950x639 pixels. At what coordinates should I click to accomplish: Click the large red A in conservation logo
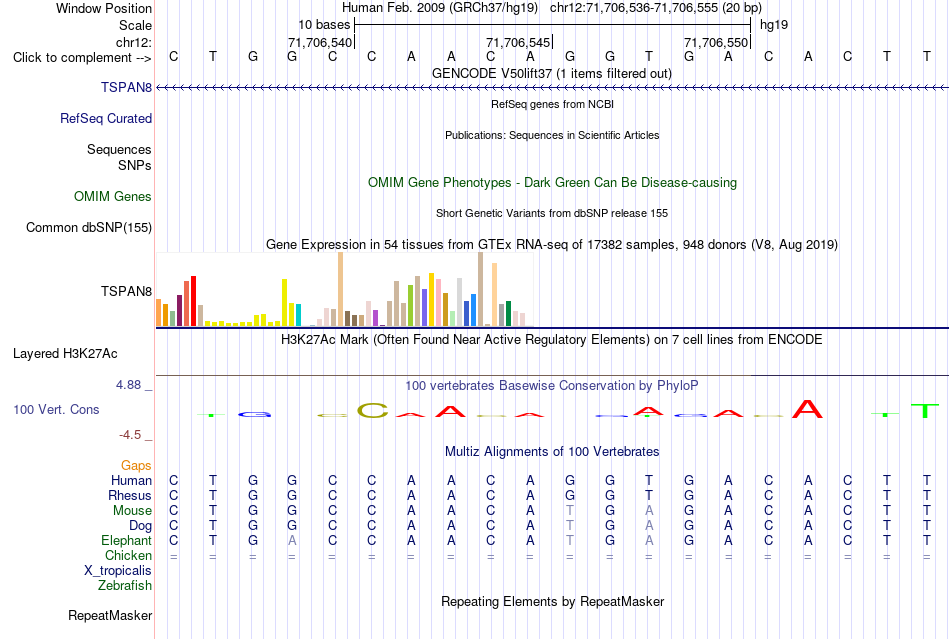[808, 409]
